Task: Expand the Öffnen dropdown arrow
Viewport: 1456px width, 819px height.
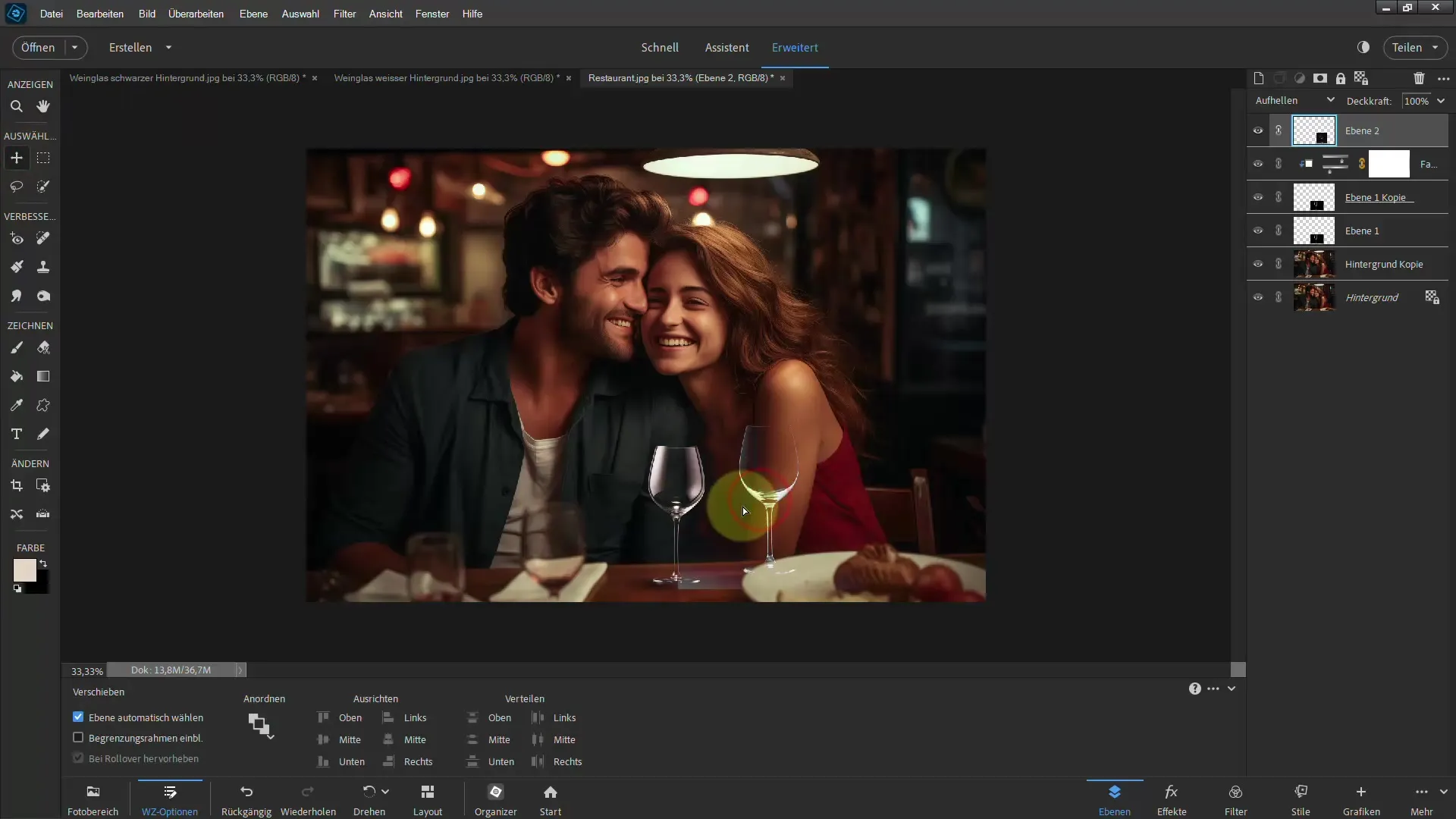Action: click(74, 47)
